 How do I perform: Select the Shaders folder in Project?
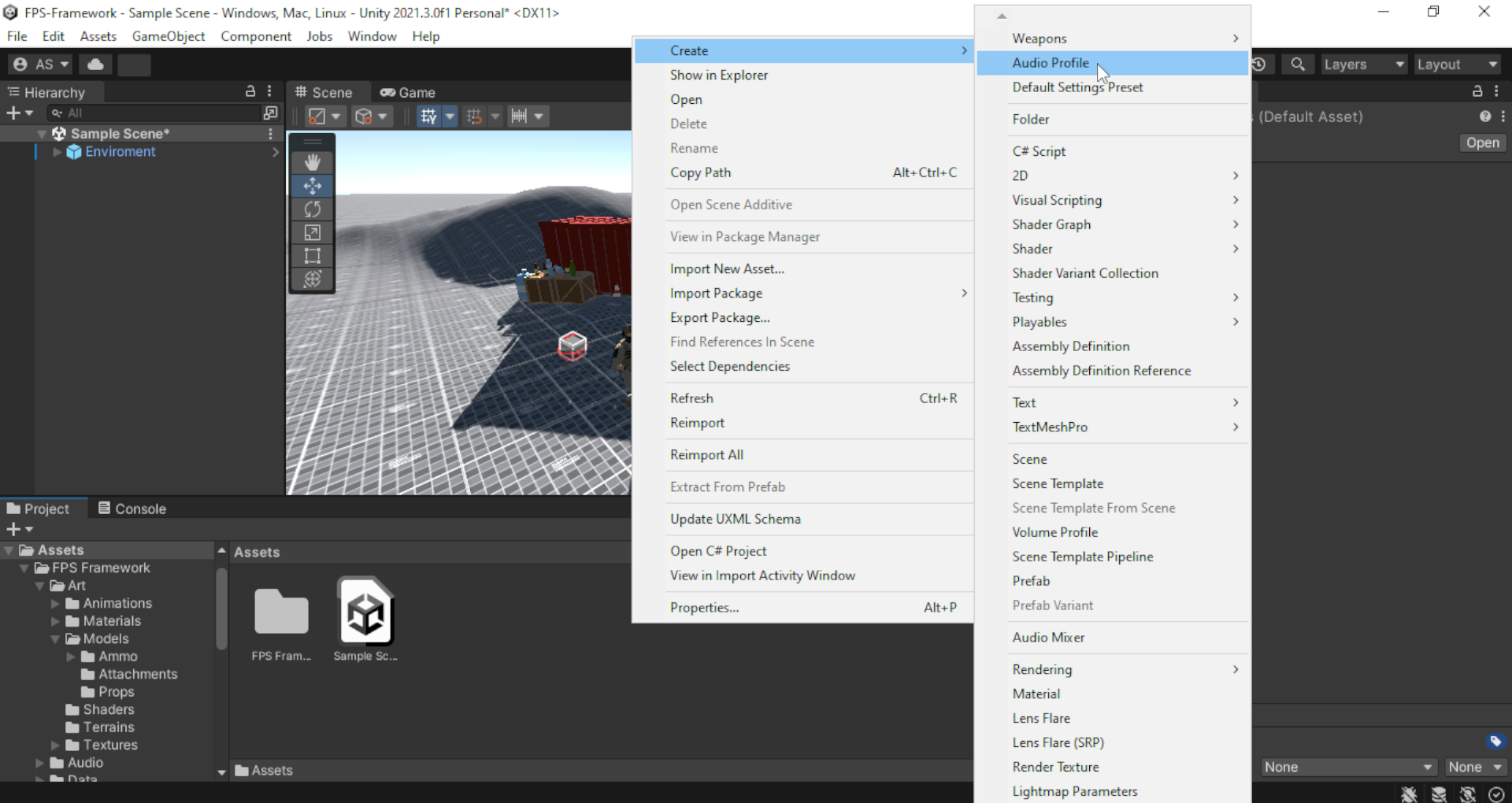click(109, 710)
